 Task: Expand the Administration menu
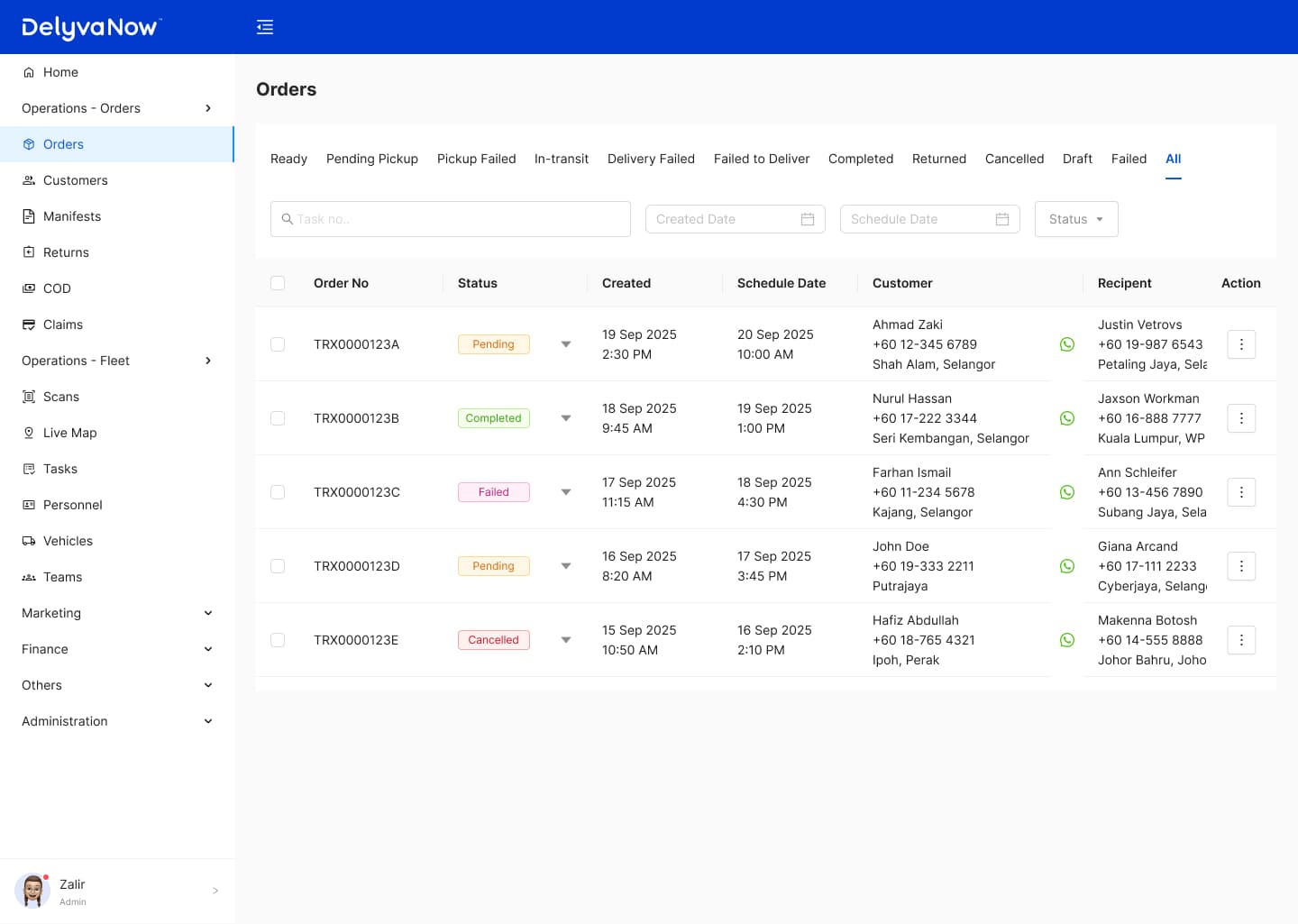117,721
